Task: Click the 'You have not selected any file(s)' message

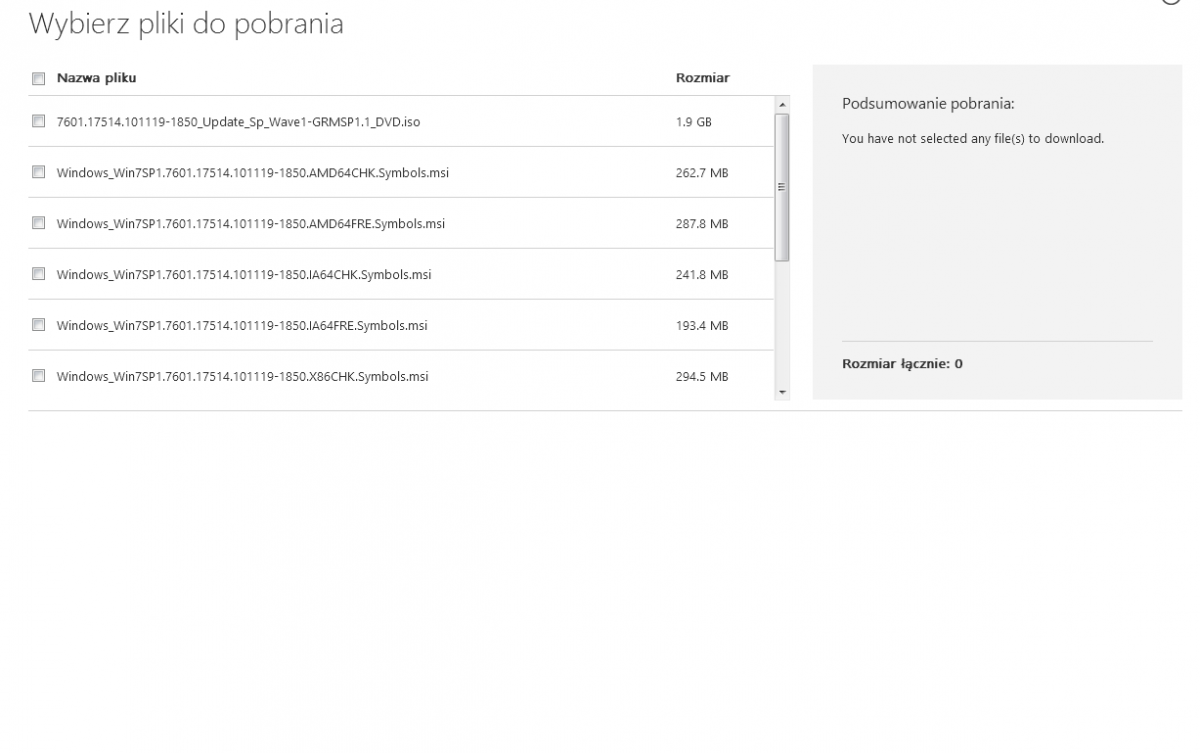Action: pyautogui.click(x=973, y=139)
